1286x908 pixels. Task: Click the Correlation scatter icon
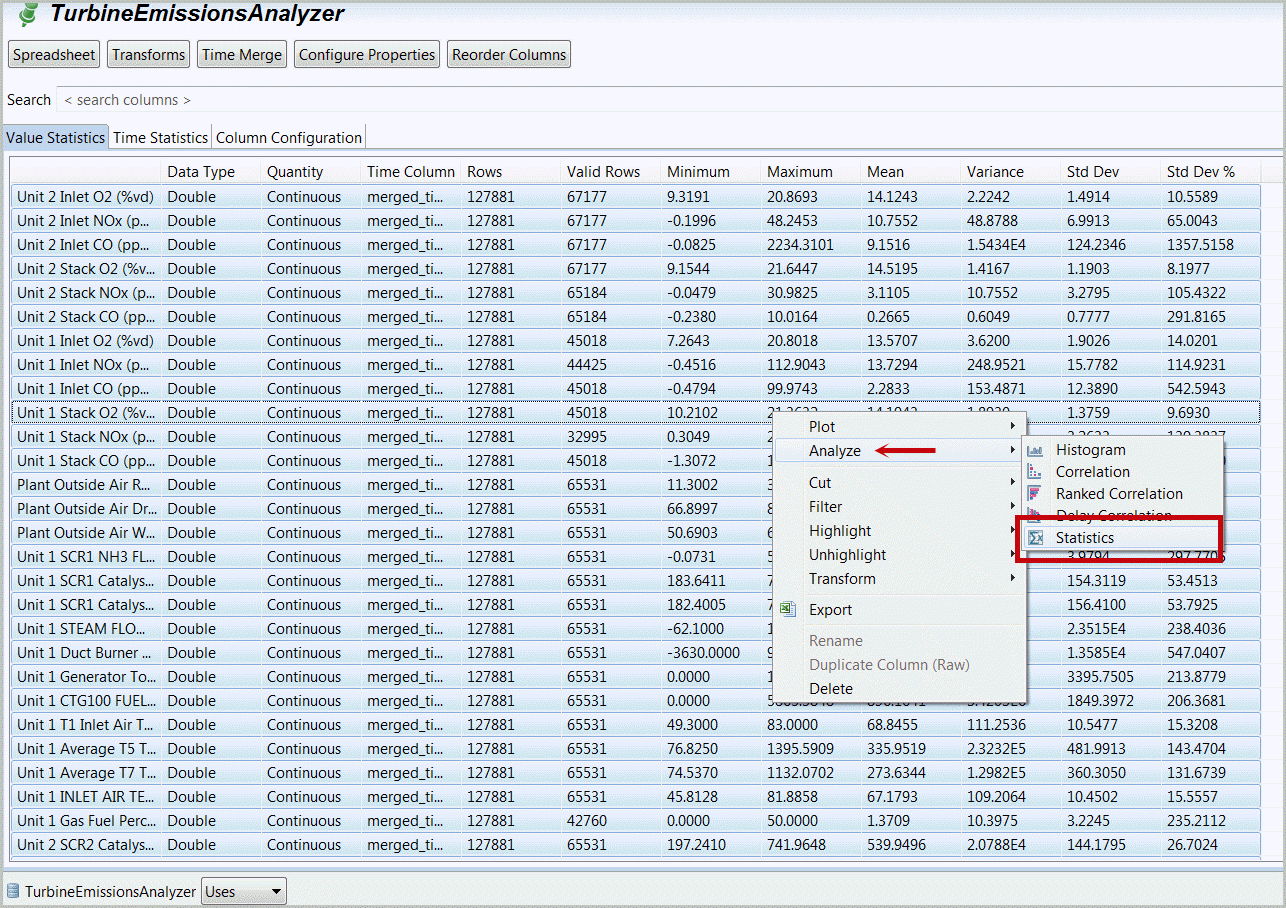point(1035,472)
